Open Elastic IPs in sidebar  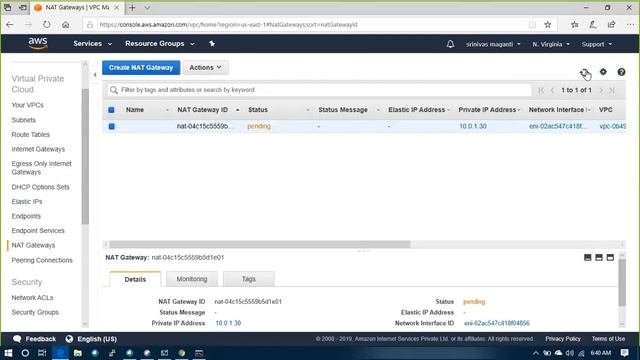point(27,202)
